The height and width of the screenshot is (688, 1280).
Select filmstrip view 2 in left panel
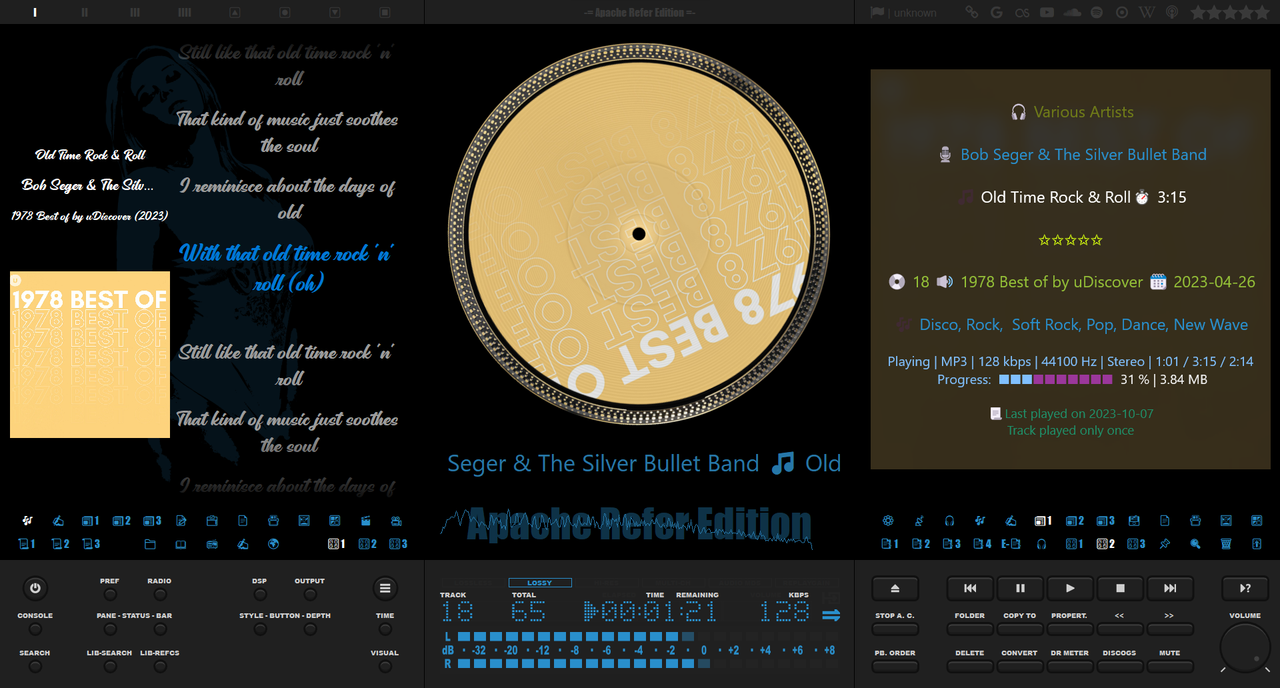(x=367, y=544)
